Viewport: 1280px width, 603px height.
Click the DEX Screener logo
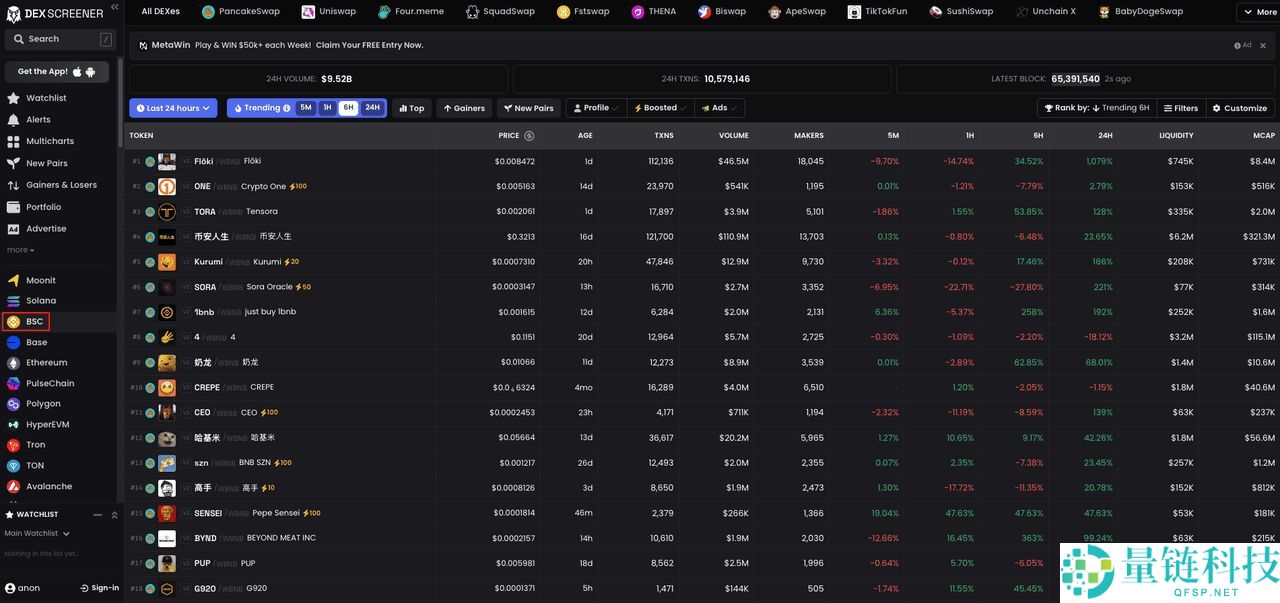point(55,13)
